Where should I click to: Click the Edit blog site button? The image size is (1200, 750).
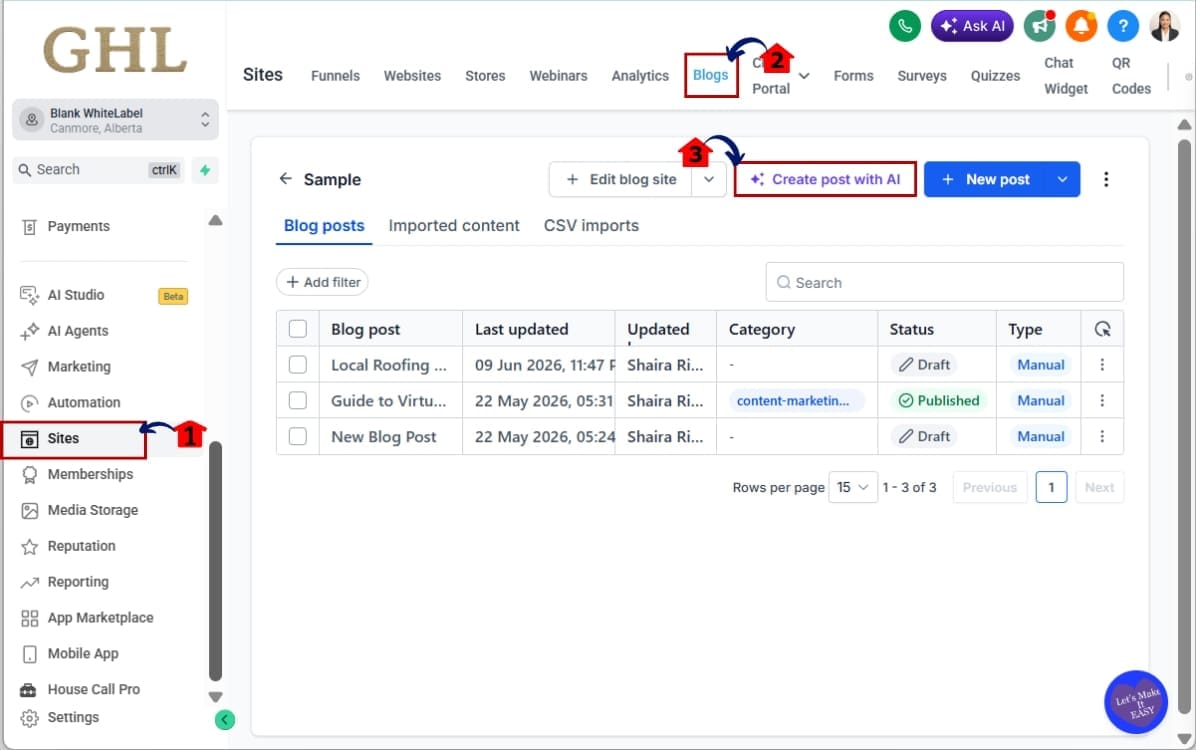(x=621, y=179)
